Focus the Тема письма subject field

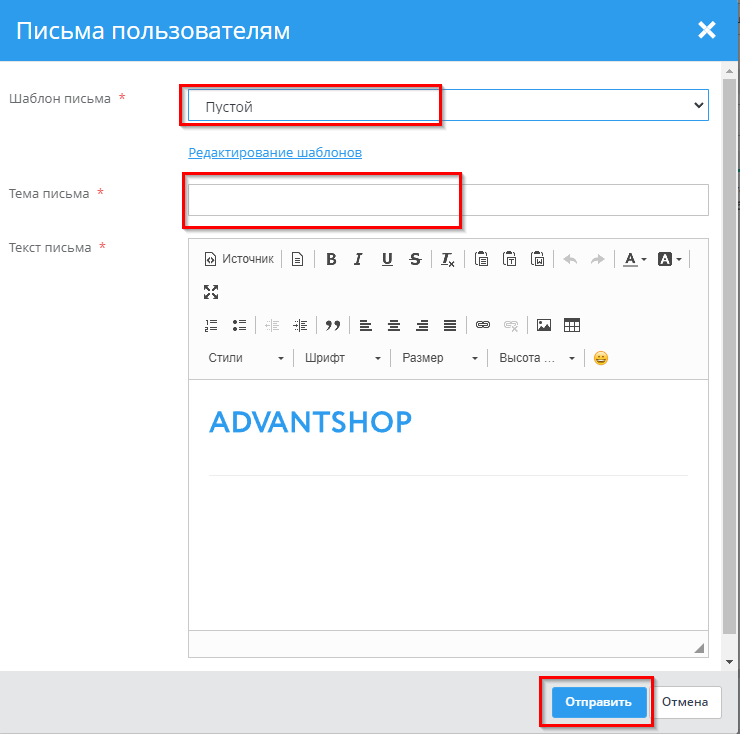[448, 200]
